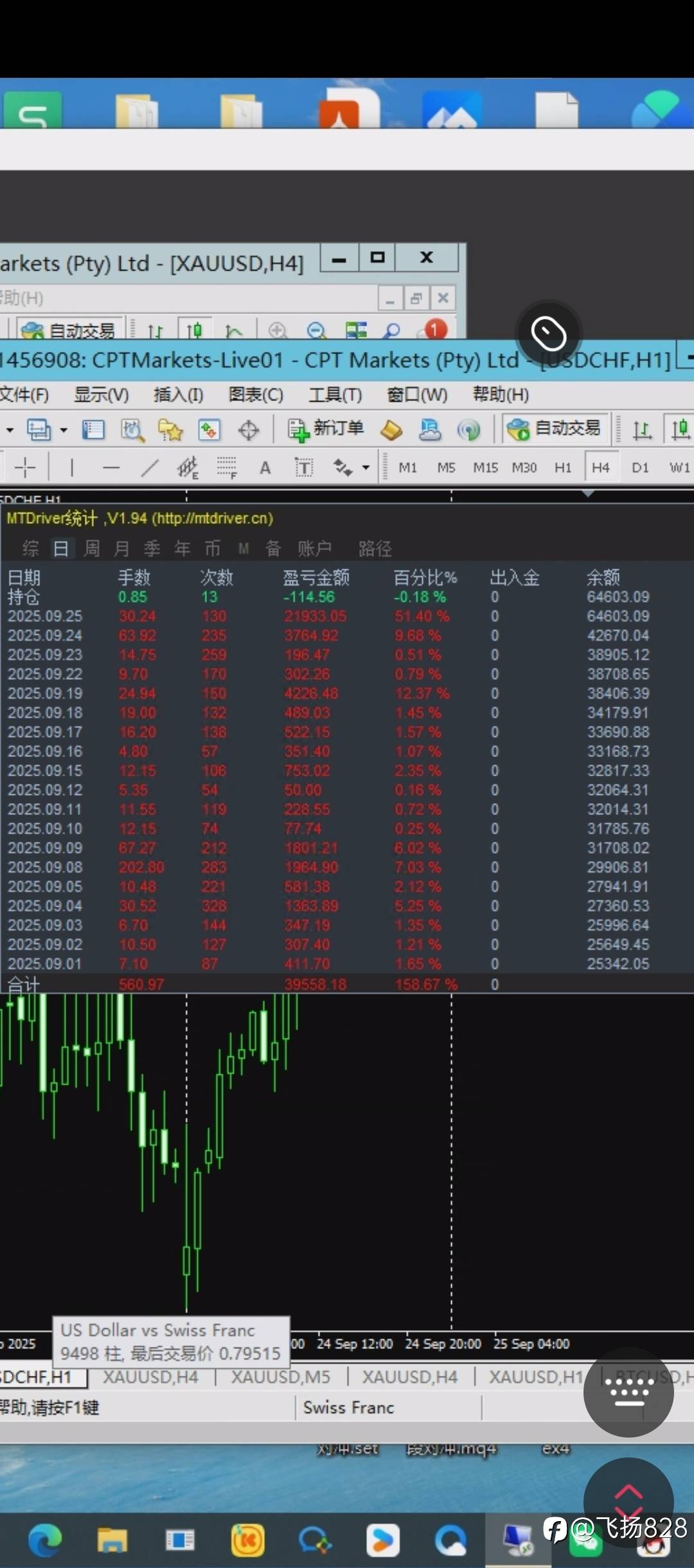
Task: Switch timeframe to D1
Action: [x=640, y=468]
